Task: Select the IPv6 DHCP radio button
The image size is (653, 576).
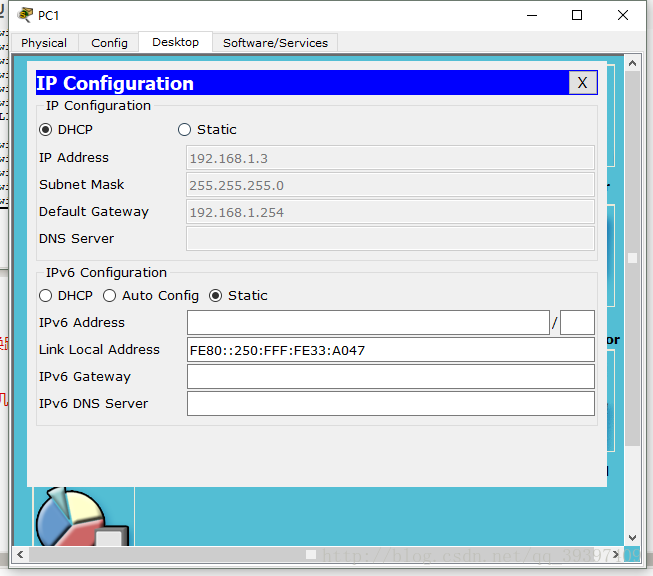Action: [x=45, y=296]
